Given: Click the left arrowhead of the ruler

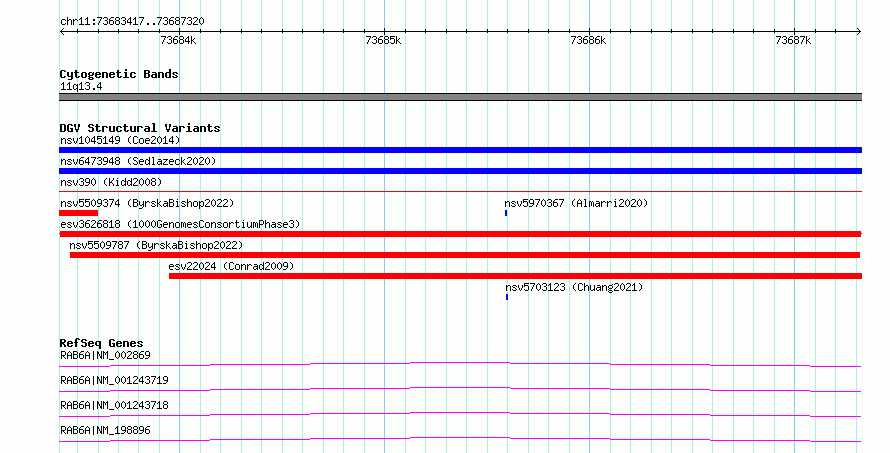Looking at the screenshot, I should pos(62,32).
